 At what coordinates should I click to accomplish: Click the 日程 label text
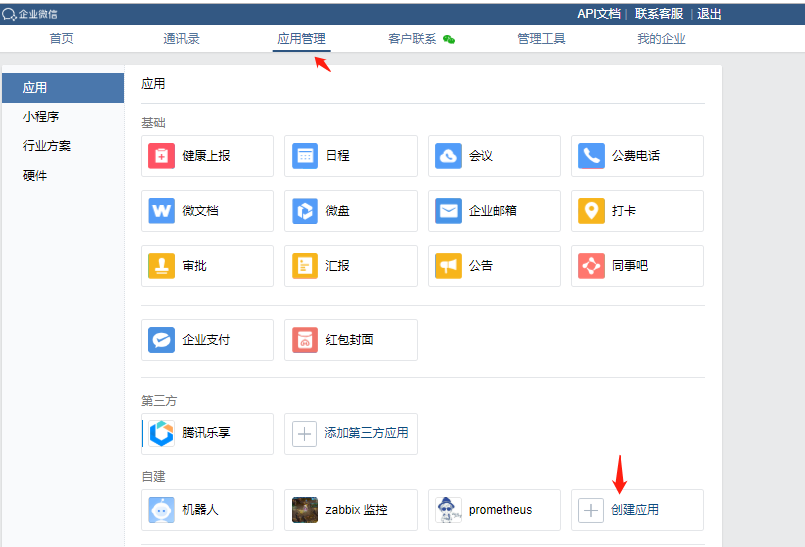[337, 156]
